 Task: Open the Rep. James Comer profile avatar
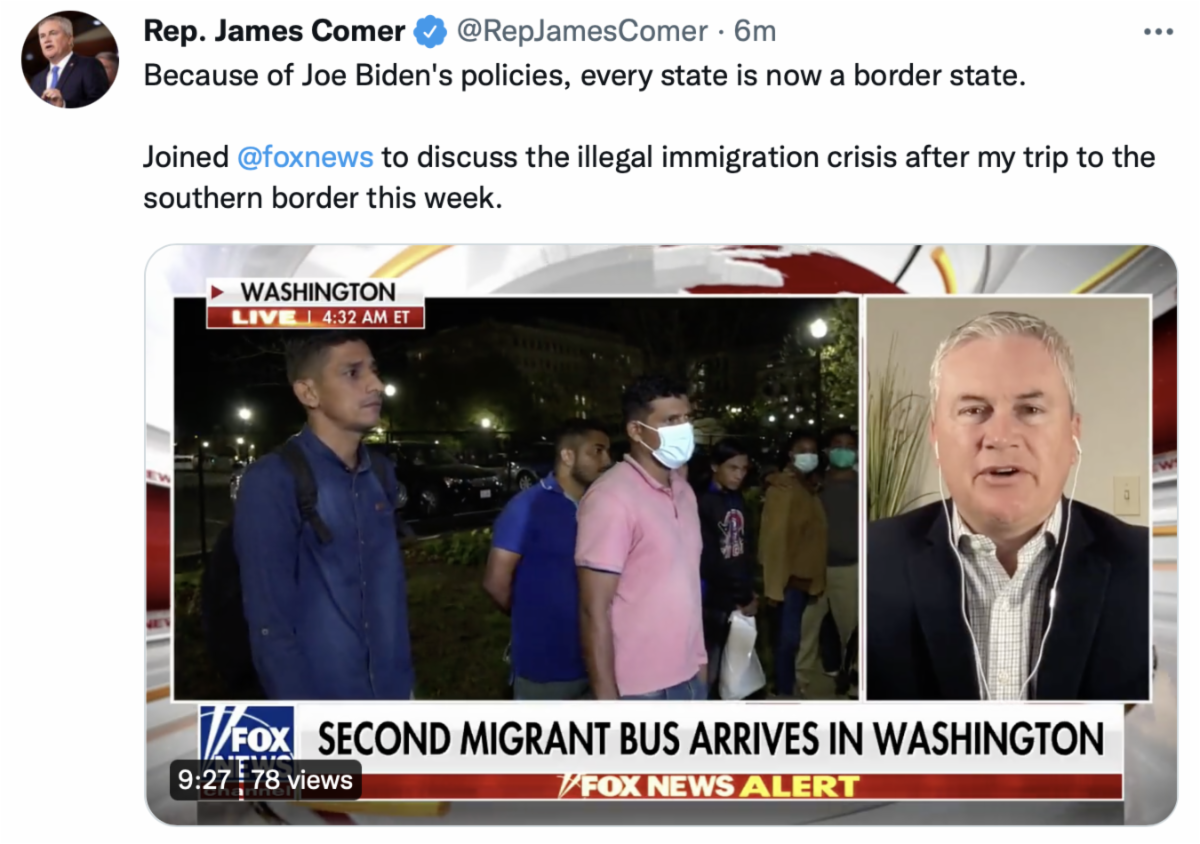pyautogui.click(x=70, y=60)
